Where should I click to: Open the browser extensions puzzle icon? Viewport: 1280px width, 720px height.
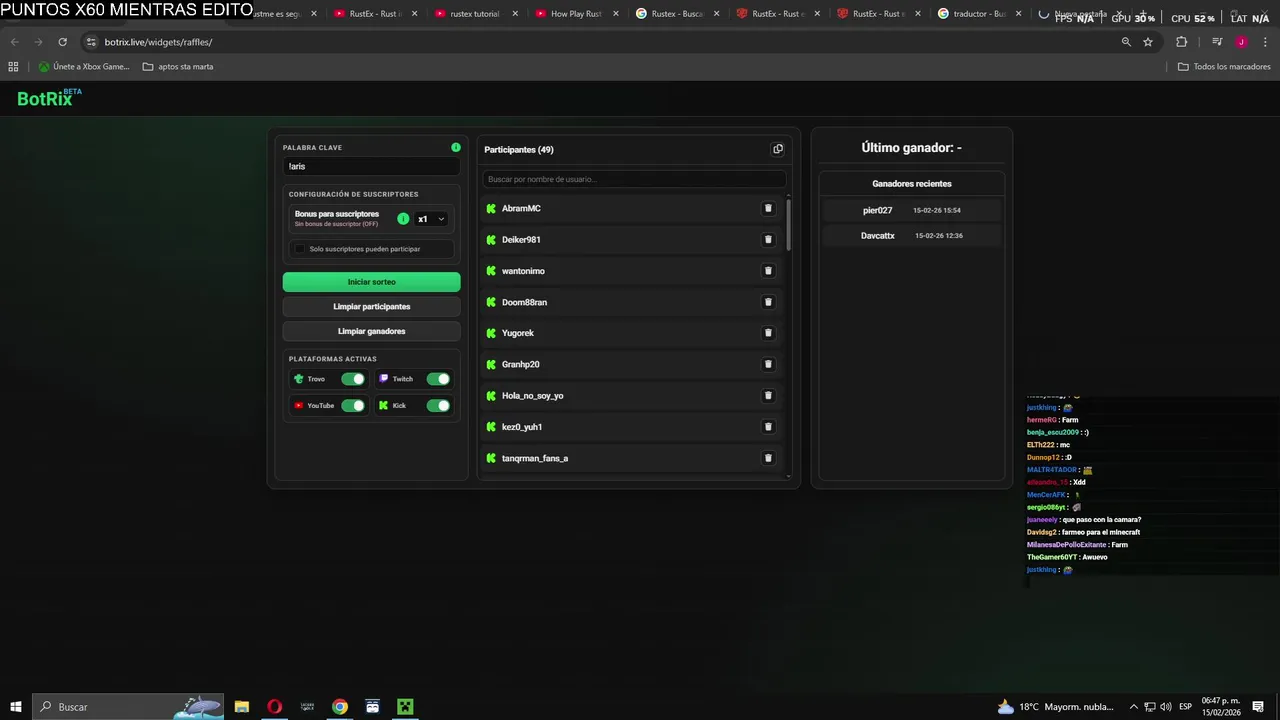click(1181, 42)
